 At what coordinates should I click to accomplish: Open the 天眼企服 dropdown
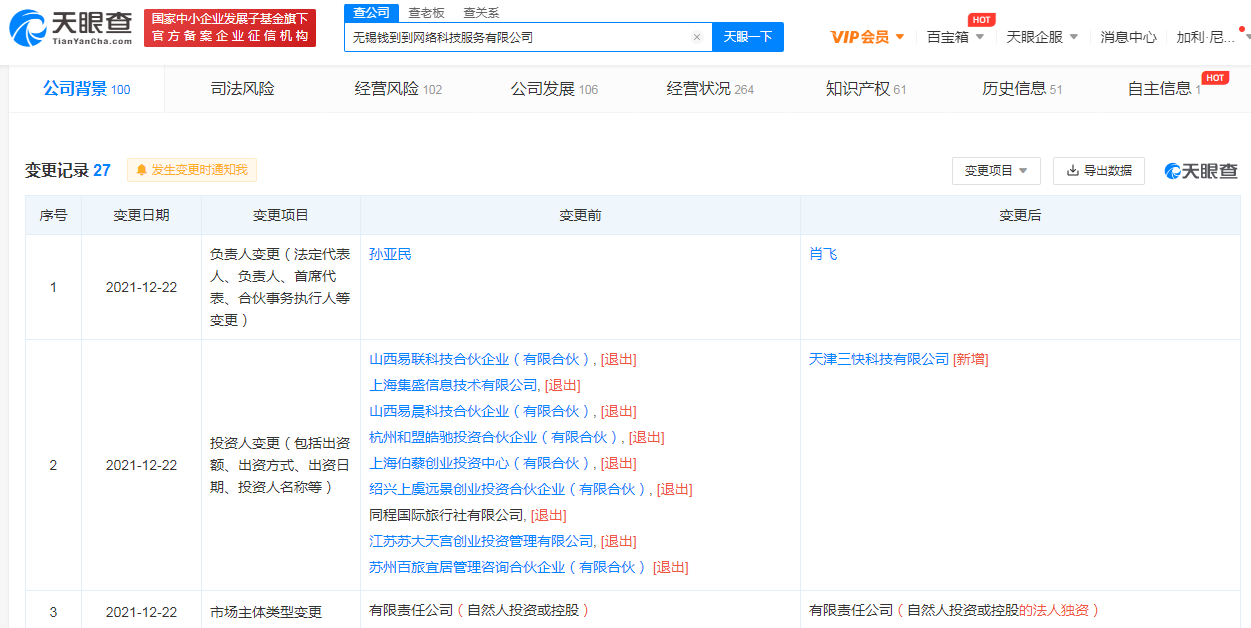point(1041,37)
